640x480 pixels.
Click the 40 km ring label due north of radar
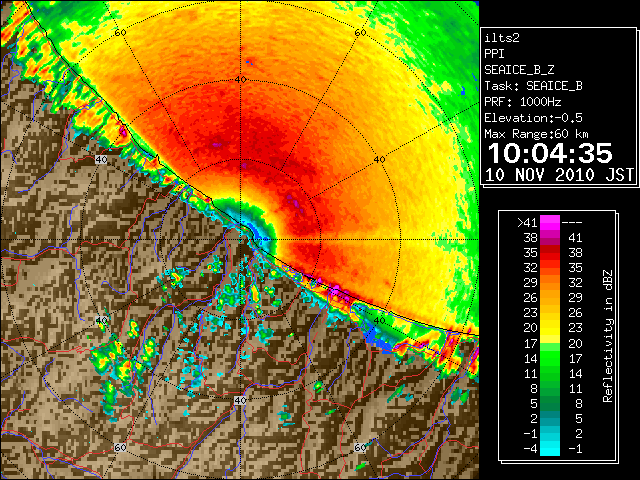coord(240,79)
